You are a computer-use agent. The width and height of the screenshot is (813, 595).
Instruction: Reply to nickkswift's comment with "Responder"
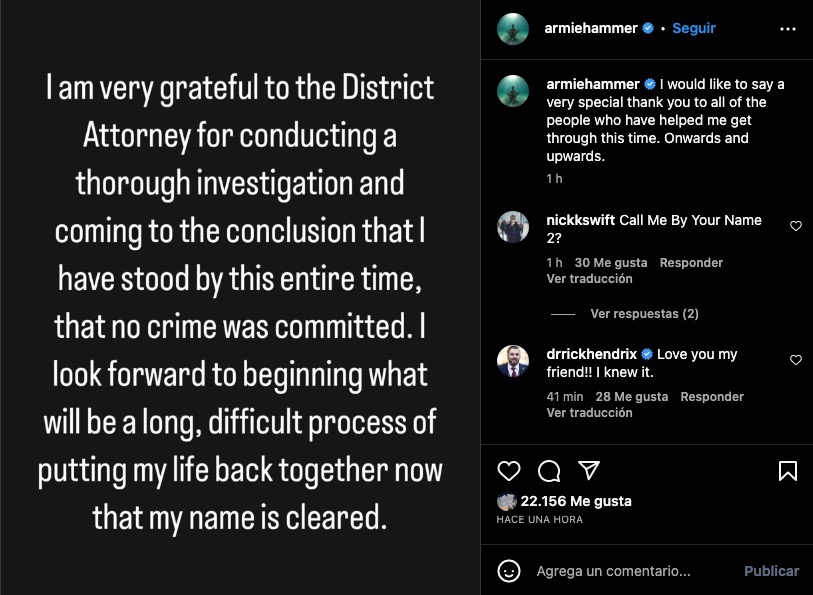691,263
